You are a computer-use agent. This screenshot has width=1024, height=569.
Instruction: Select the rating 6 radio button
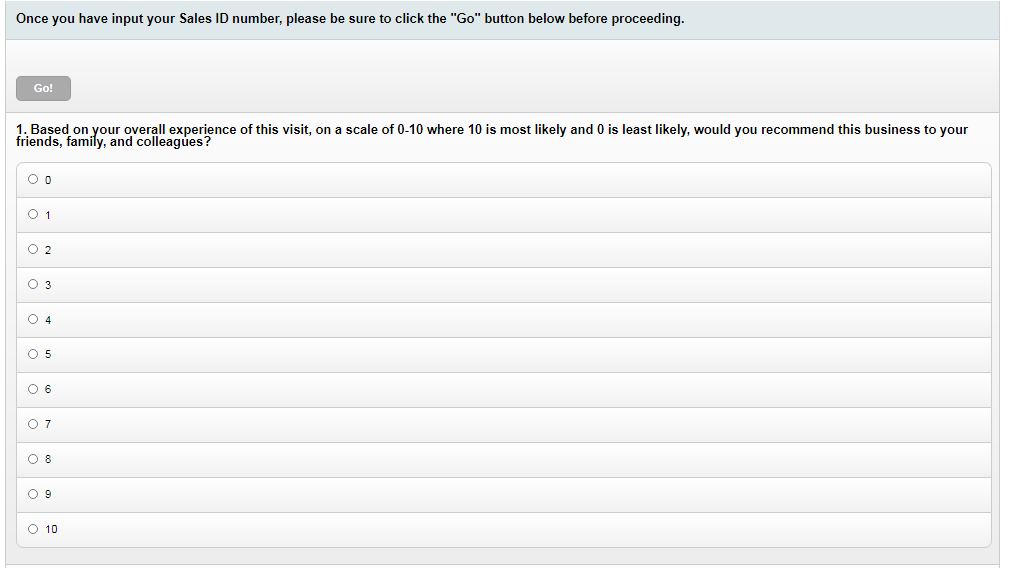[x=33, y=389]
